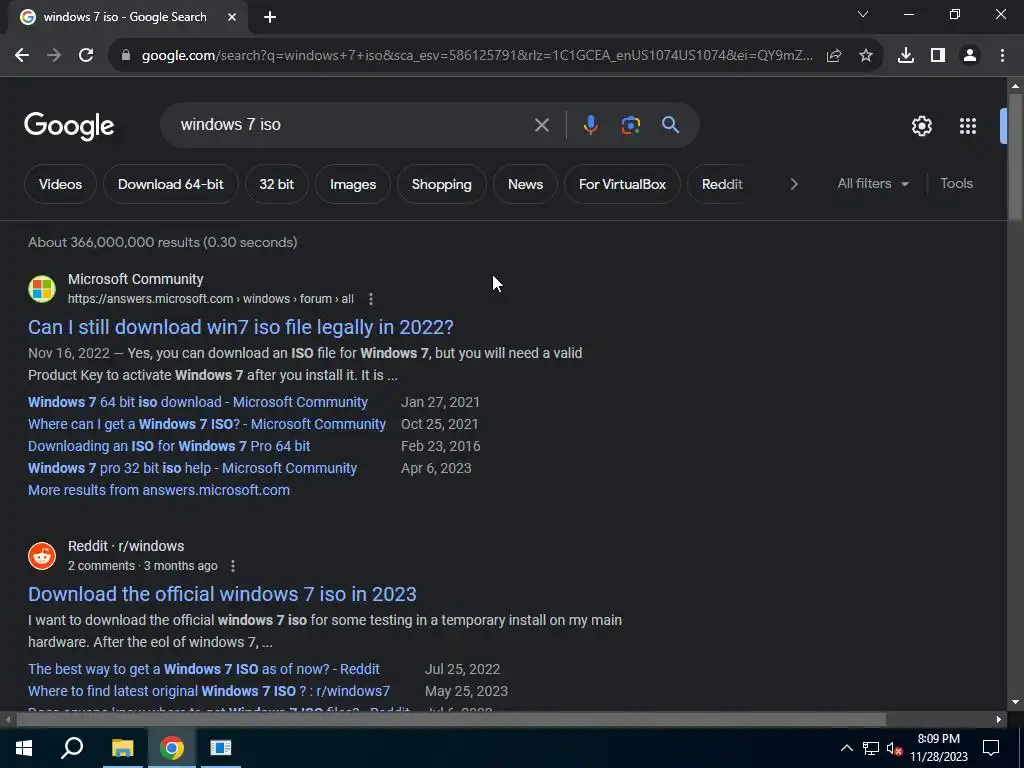The image size is (1024, 768).
Task: Search by image with Google Lens icon
Action: 630,125
